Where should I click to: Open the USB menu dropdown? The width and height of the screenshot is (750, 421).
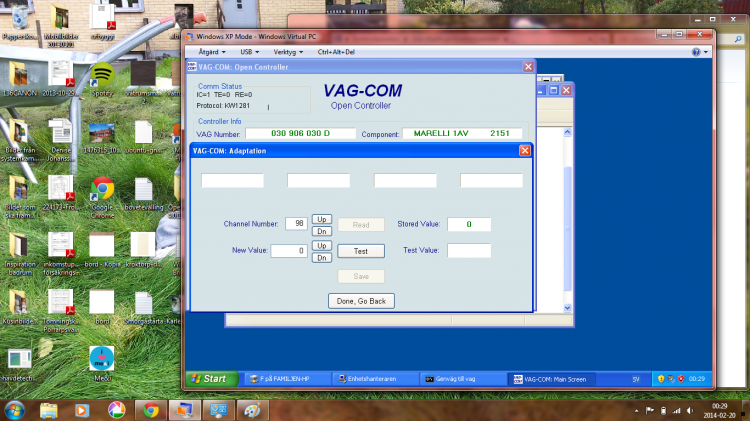[250, 52]
